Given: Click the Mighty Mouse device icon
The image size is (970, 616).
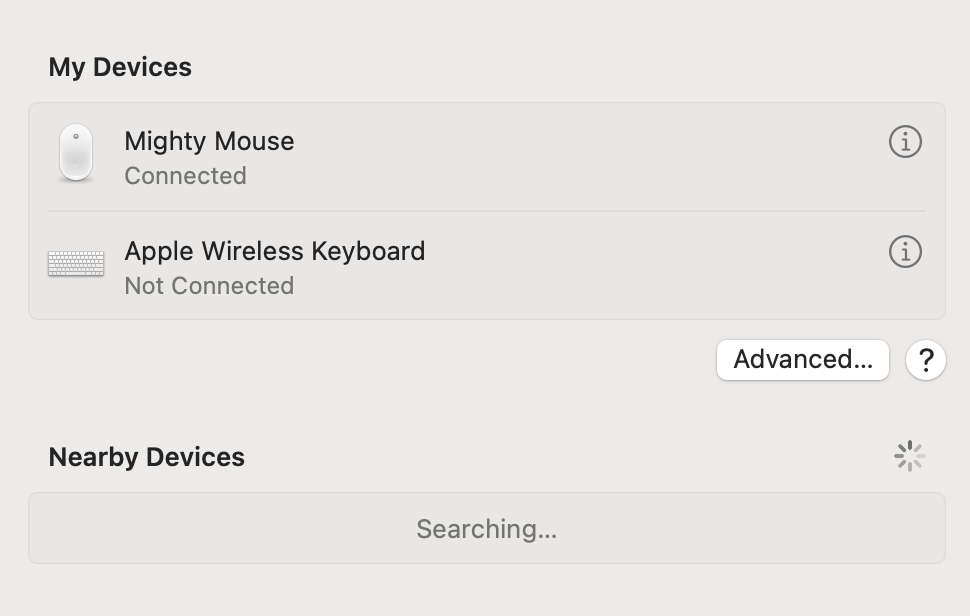Looking at the screenshot, I should pyautogui.click(x=75, y=152).
